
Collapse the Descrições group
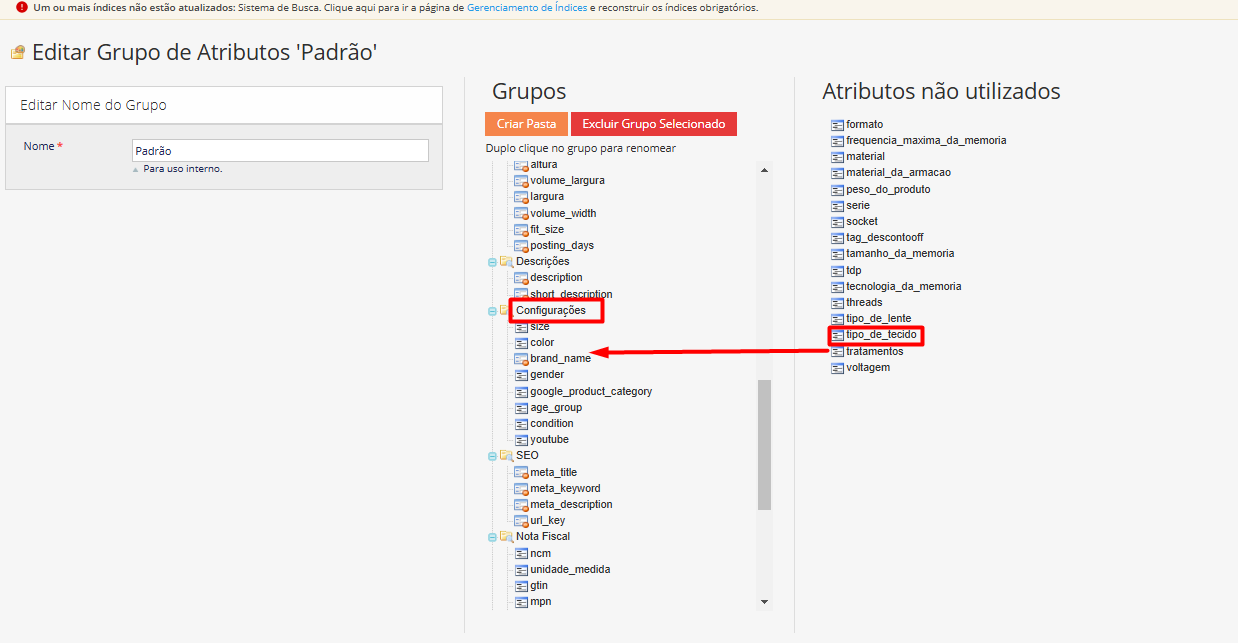492,262
